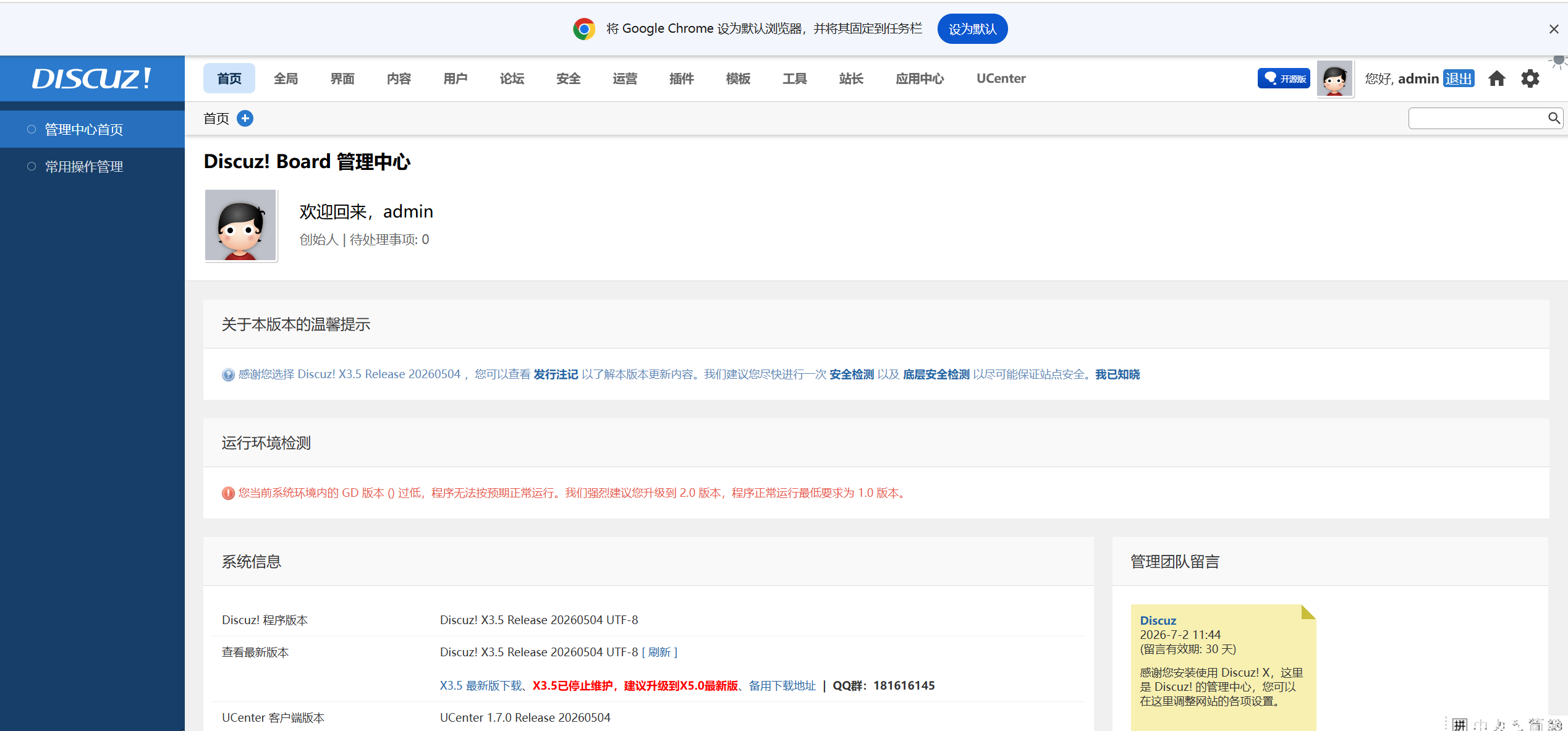Open the 论坛 menu
The height and width of the screenshot is (731, 1568).
[512, 78]
